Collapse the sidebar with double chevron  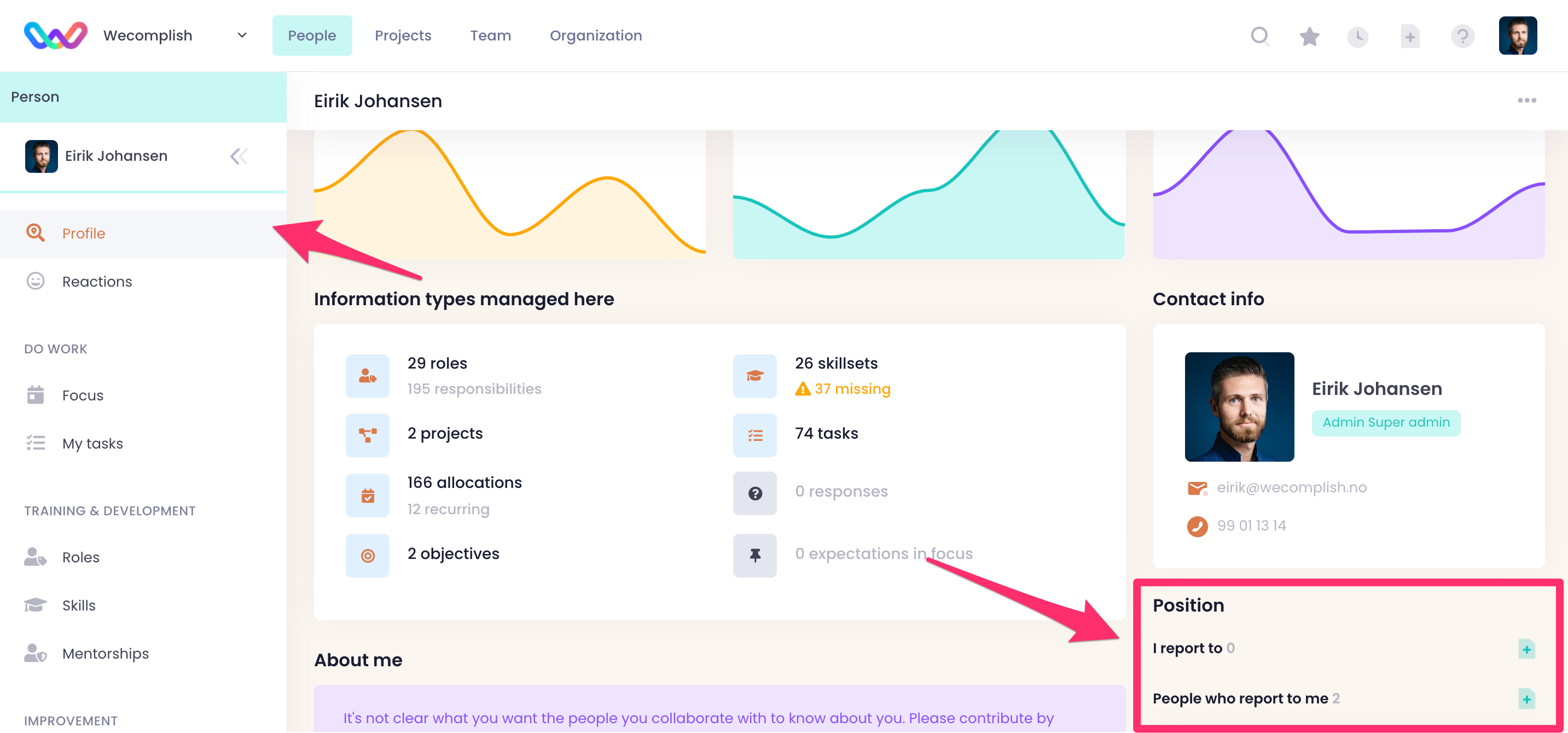click(239, 156)
